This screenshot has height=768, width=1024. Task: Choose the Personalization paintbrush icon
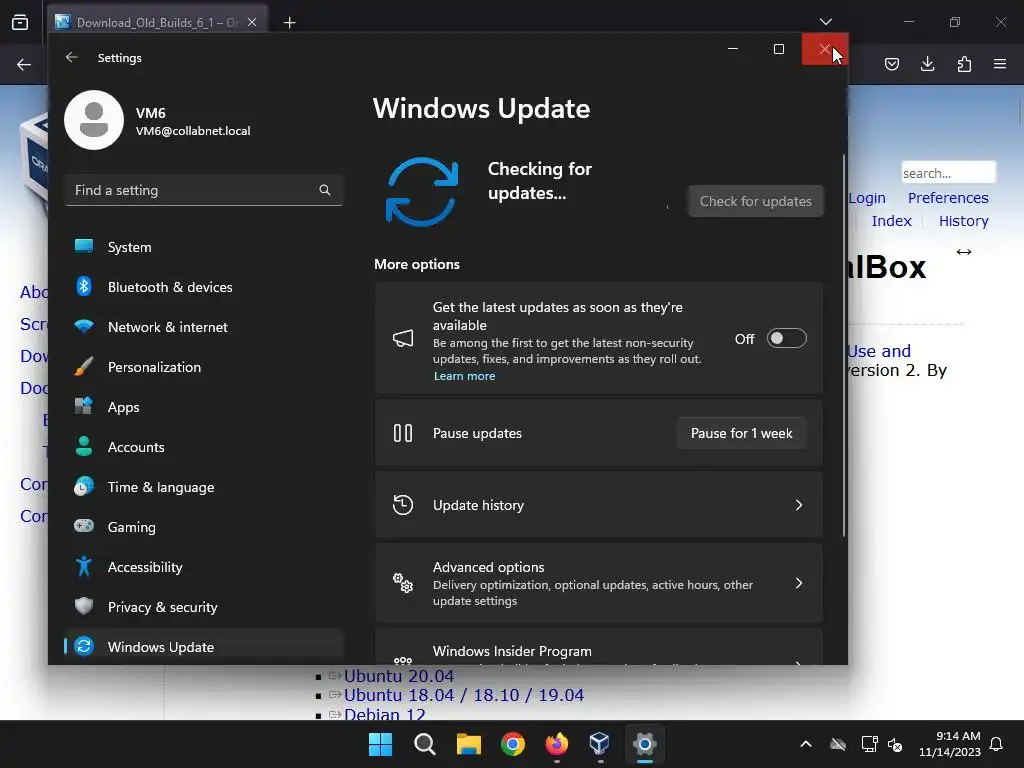point(84,366)
